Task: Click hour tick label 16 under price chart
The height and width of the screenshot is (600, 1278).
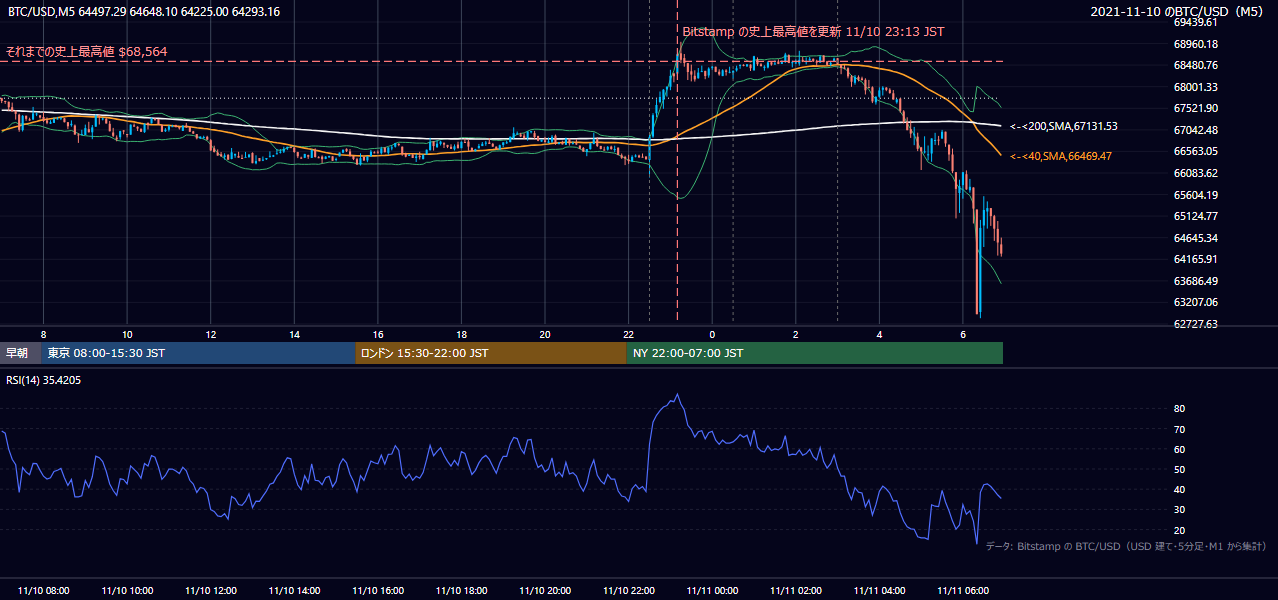Action: [378, 334]
